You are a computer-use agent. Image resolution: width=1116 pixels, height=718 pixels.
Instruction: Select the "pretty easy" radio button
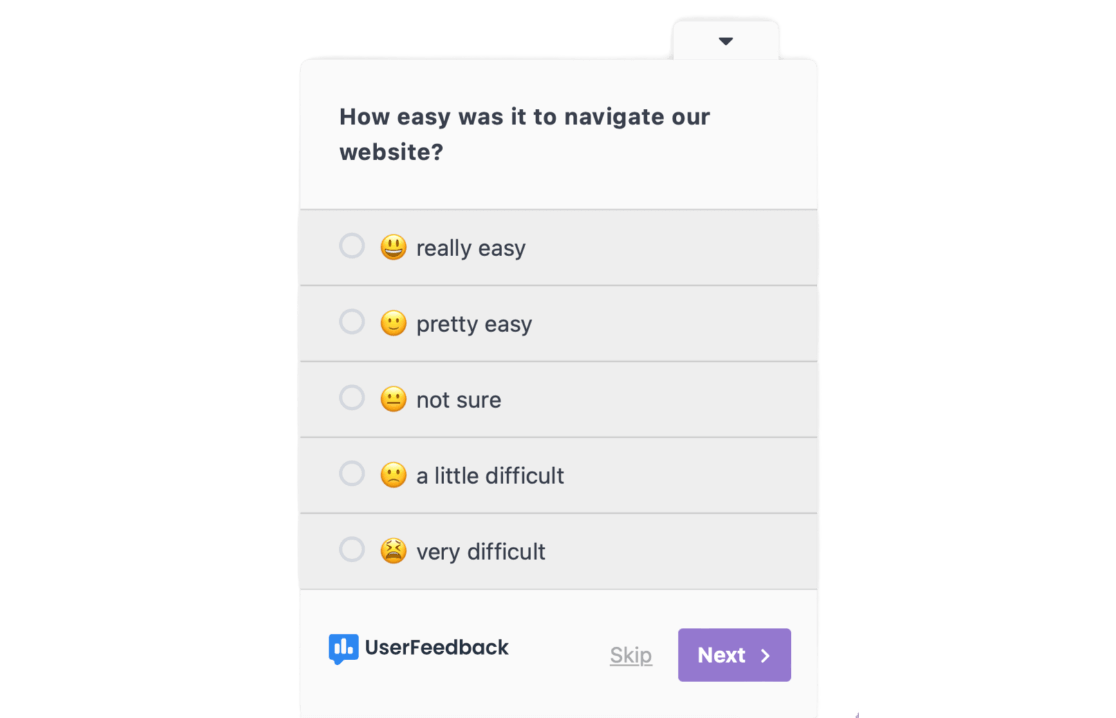point(352,322)
